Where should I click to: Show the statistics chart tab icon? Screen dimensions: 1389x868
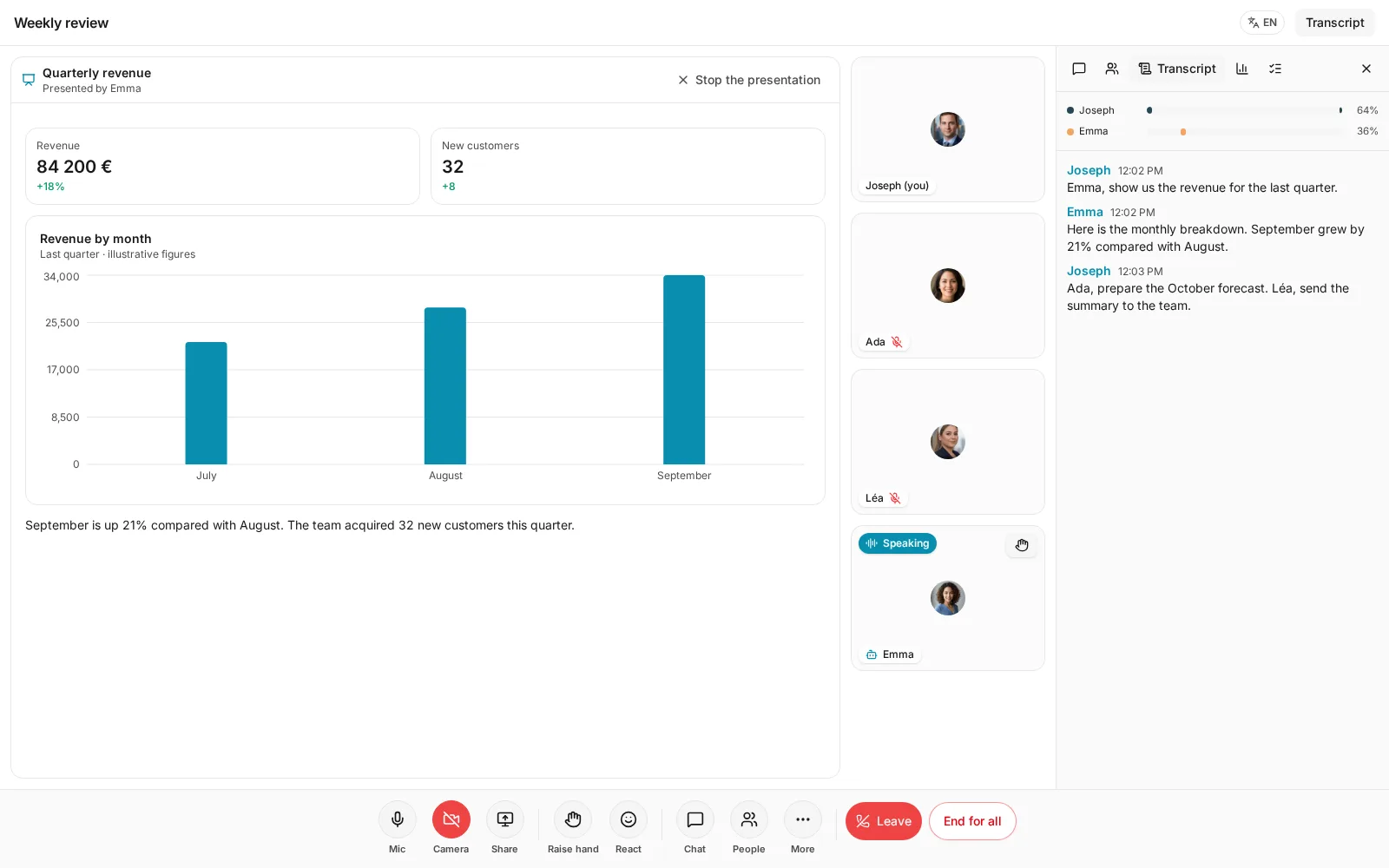point(1242,69)
